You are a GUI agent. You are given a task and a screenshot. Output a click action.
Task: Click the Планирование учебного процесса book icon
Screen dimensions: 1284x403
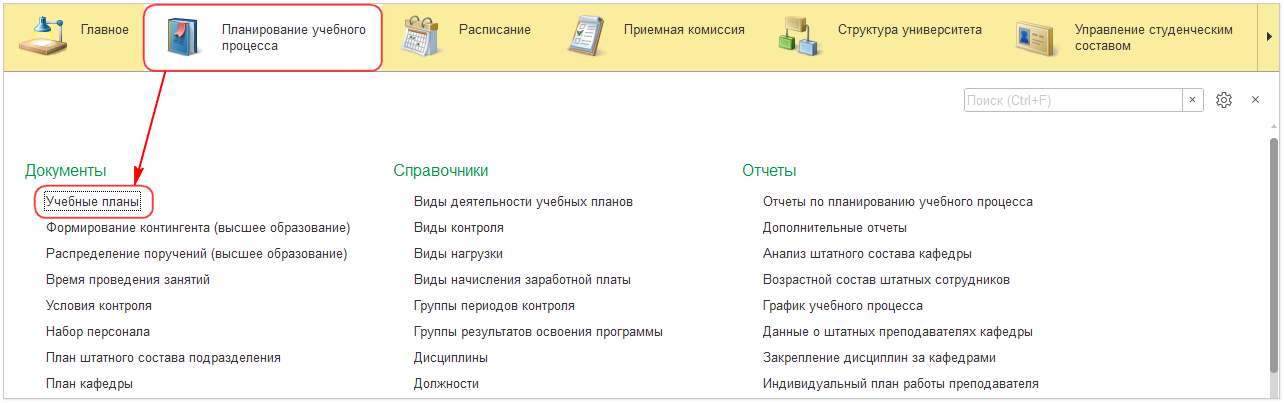pos(186,37)
